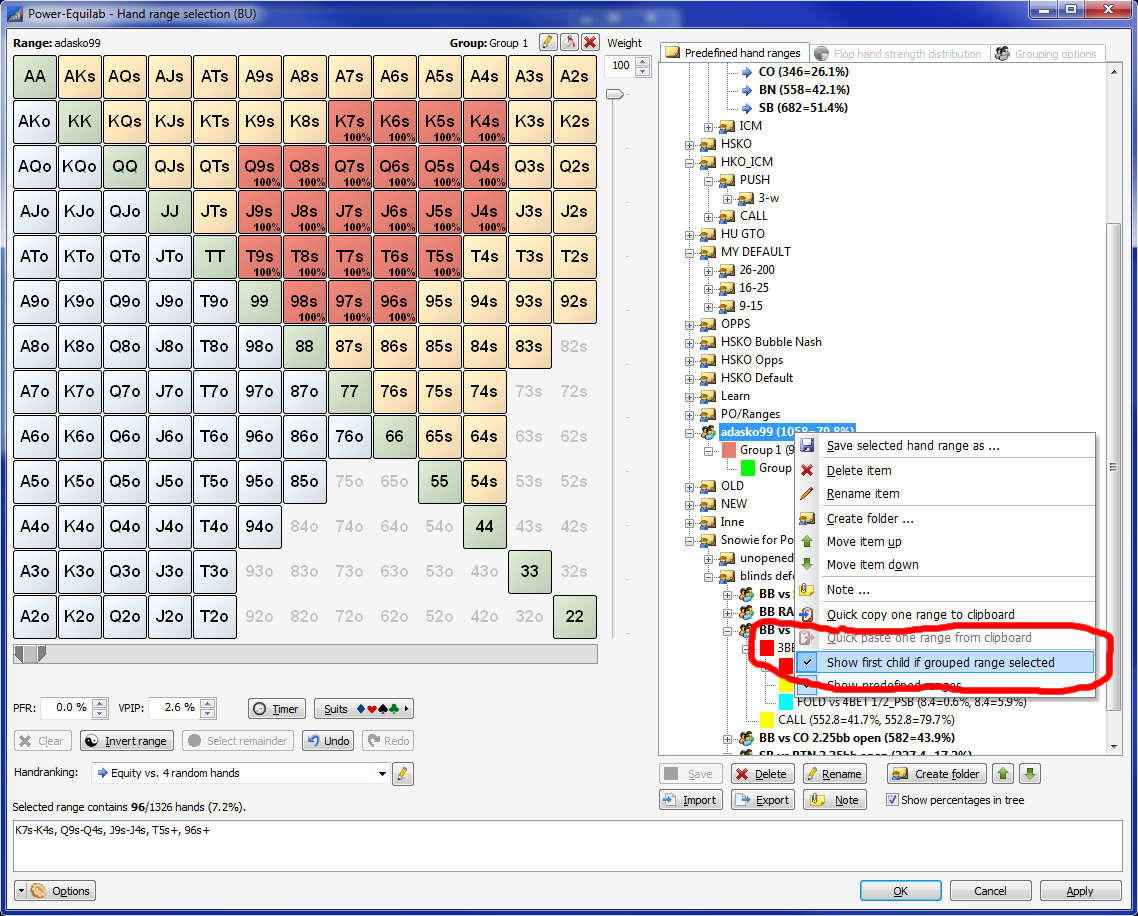Image resolution: width=1138 pixels, height=916 pixels.
Task: Click the Create folder button below the tree
Action: [938, 774]
